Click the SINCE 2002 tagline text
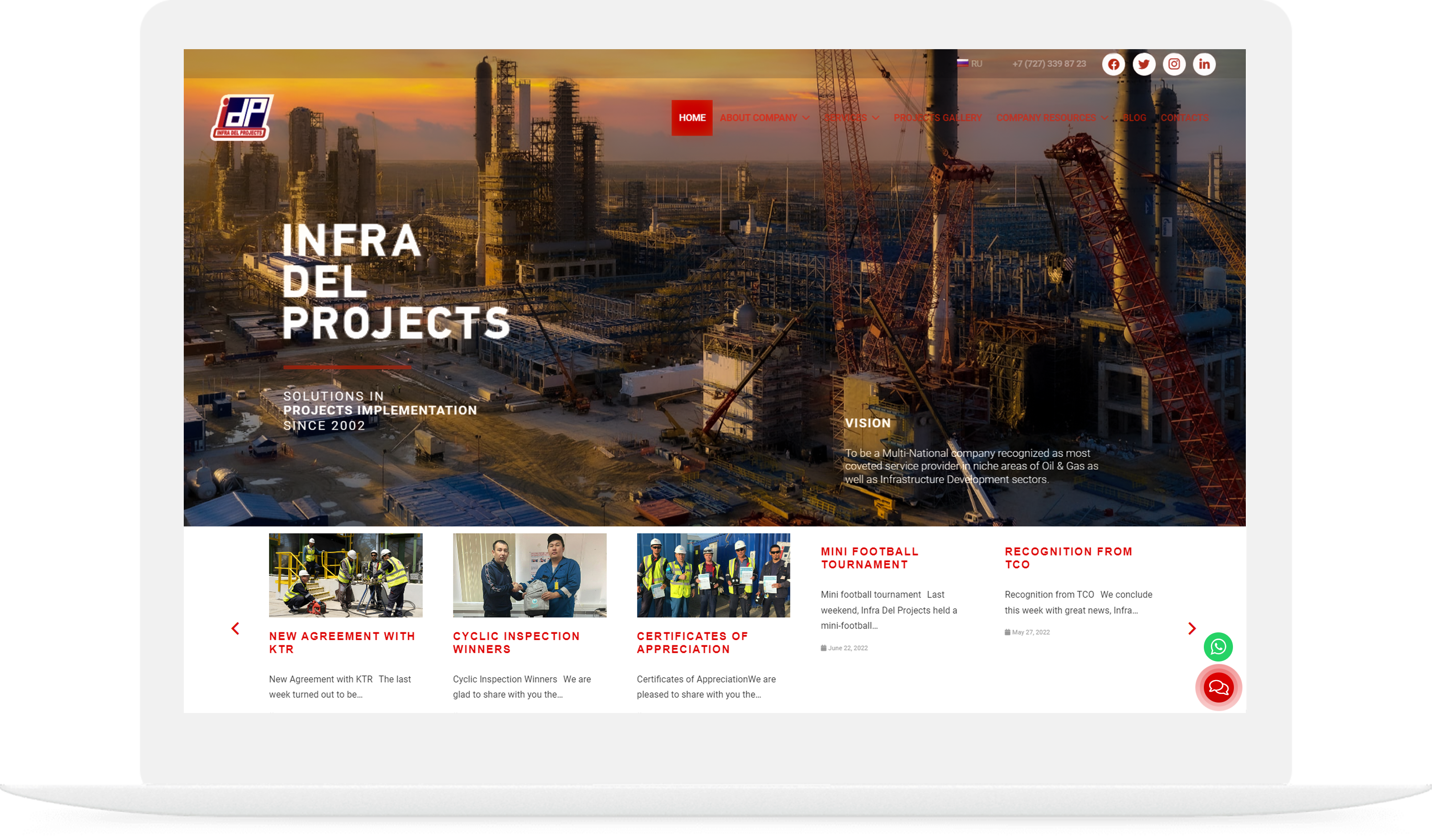Image resolution: width=1432 pixels, height=840 pixels. tap(324, 426)
